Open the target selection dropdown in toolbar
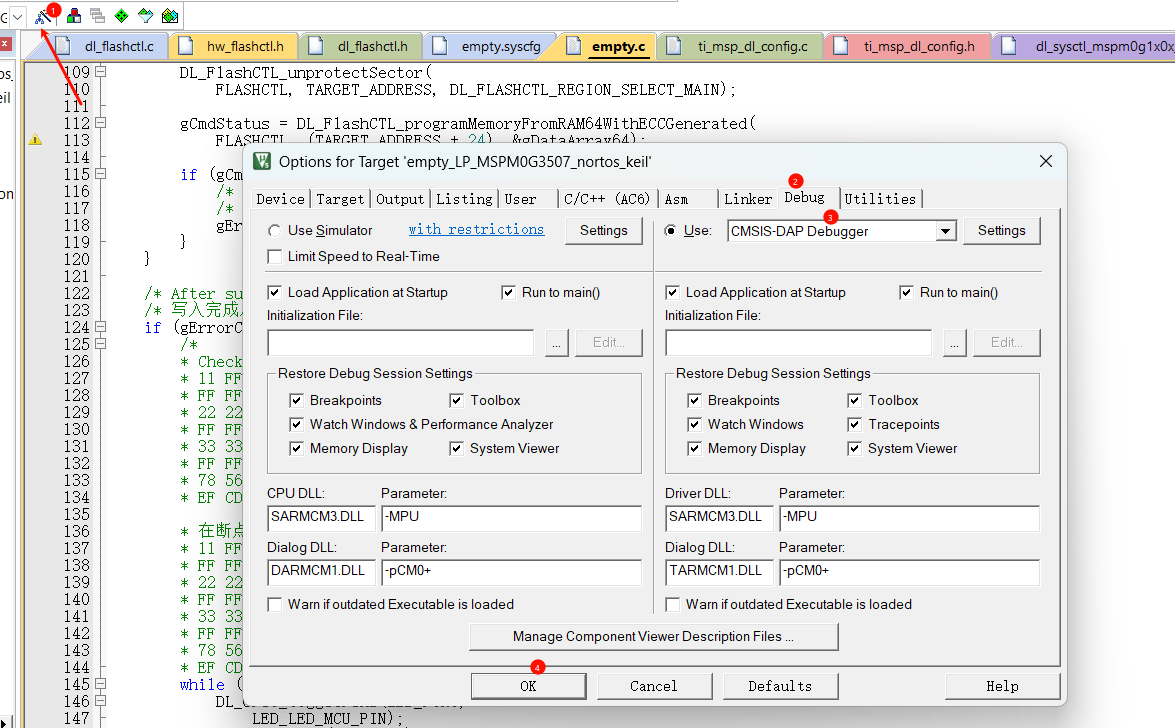 click(x=18, y=16)
